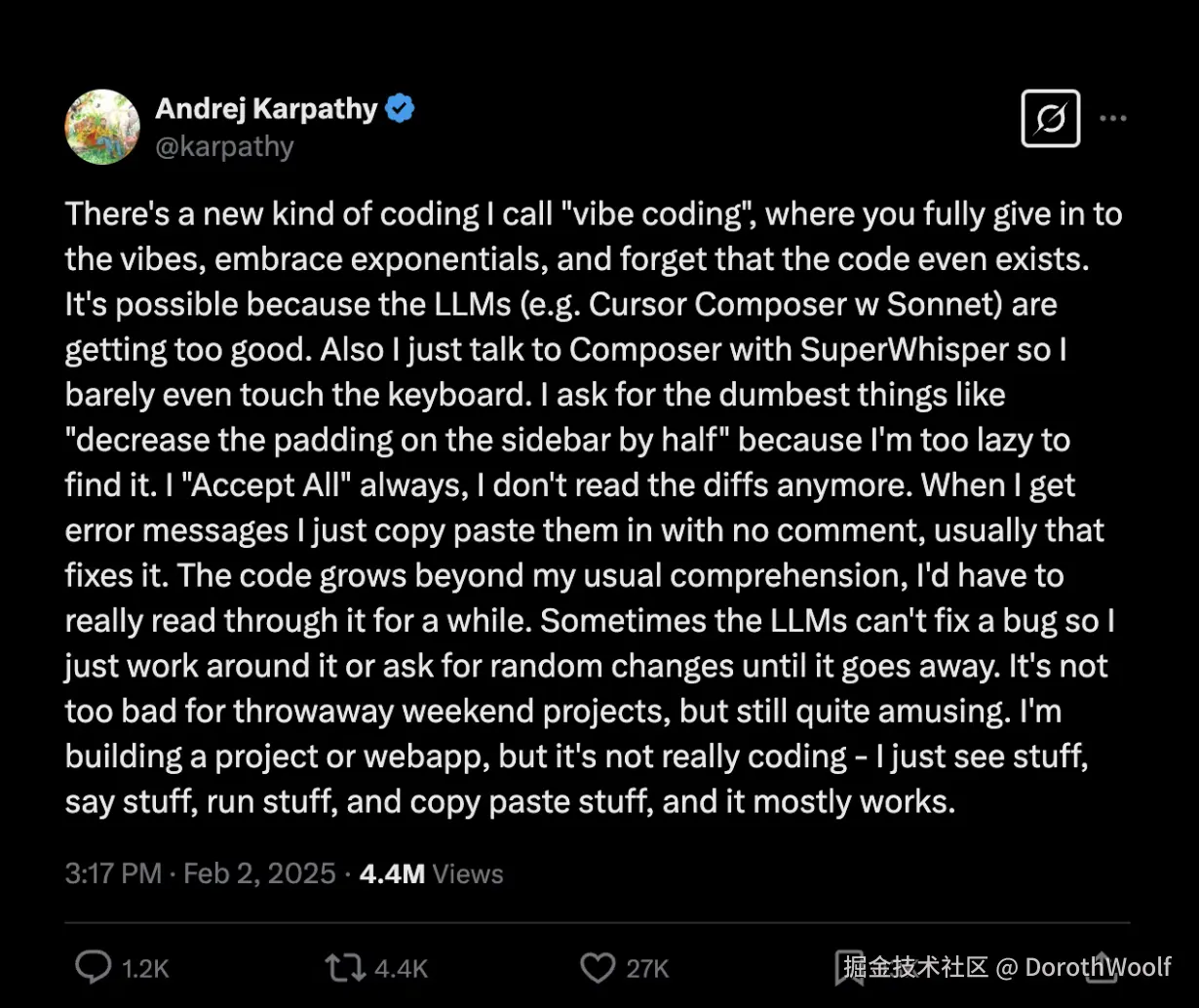Open the @karpathy handle link

[x=224, y=146]
